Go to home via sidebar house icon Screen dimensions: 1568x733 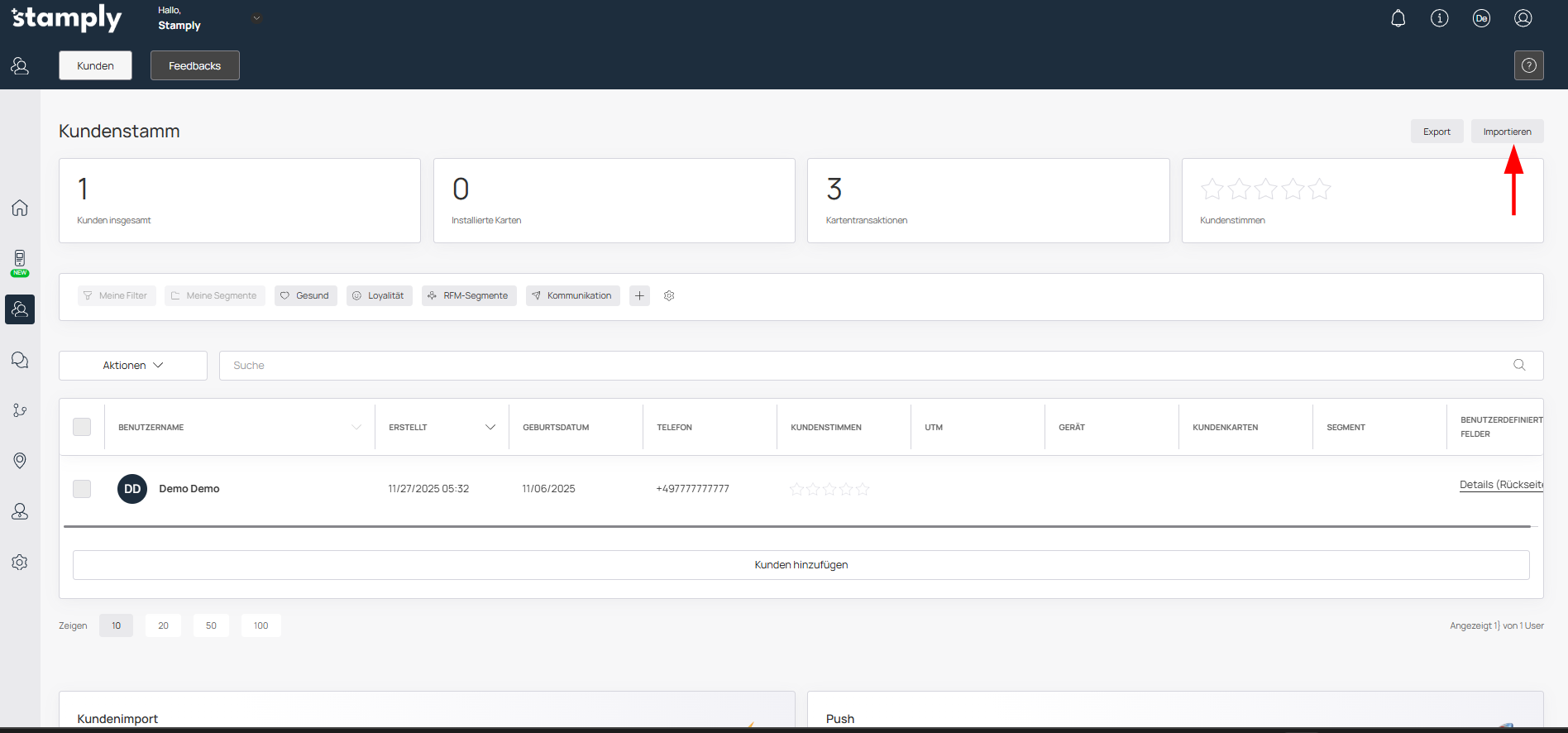tap(20, 208)
